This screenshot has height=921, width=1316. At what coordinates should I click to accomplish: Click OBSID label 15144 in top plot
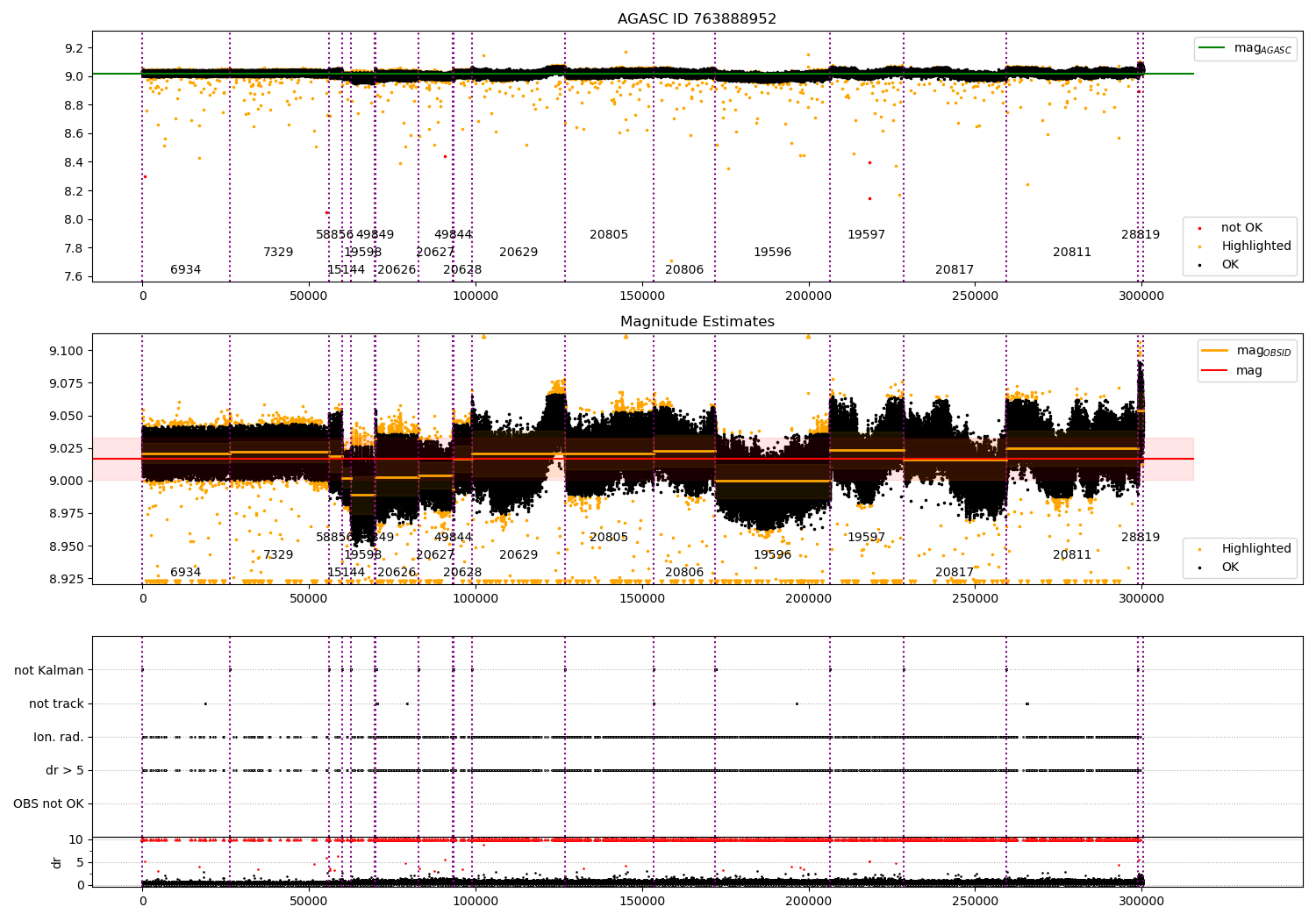346,270
